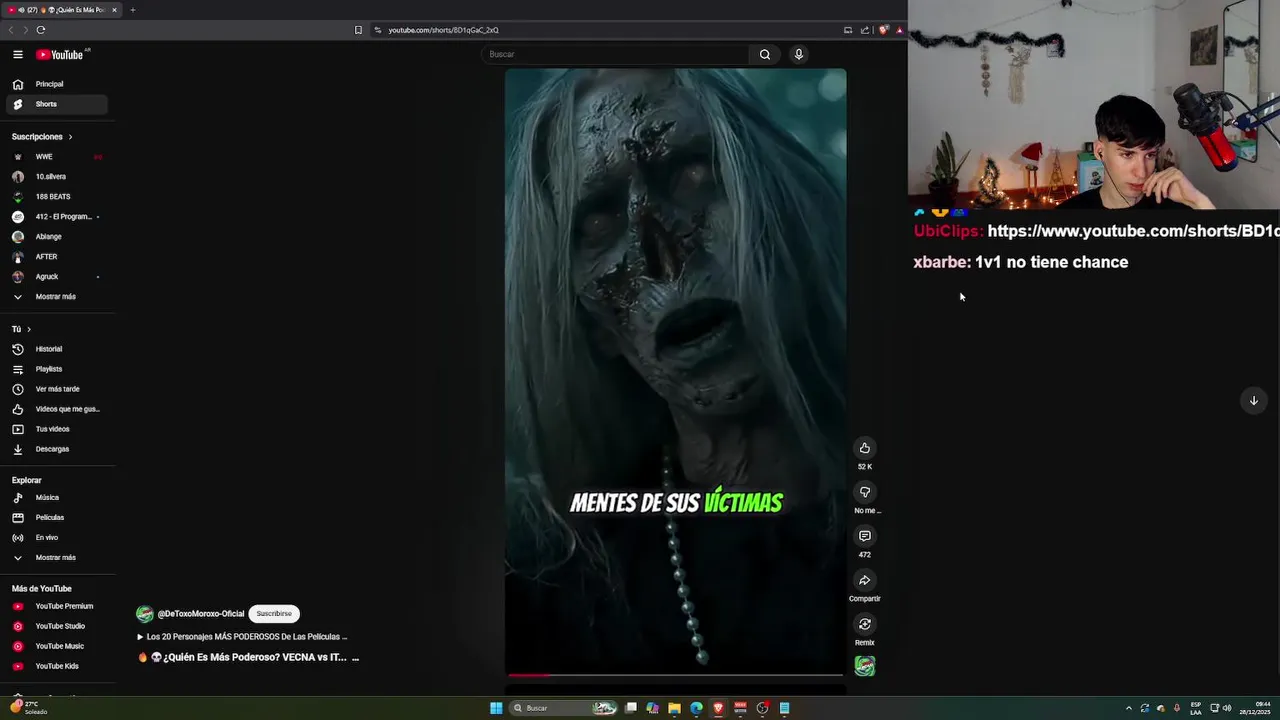Reload the page with the browser refresh button
1280x720 pixels.
point(41,30)
